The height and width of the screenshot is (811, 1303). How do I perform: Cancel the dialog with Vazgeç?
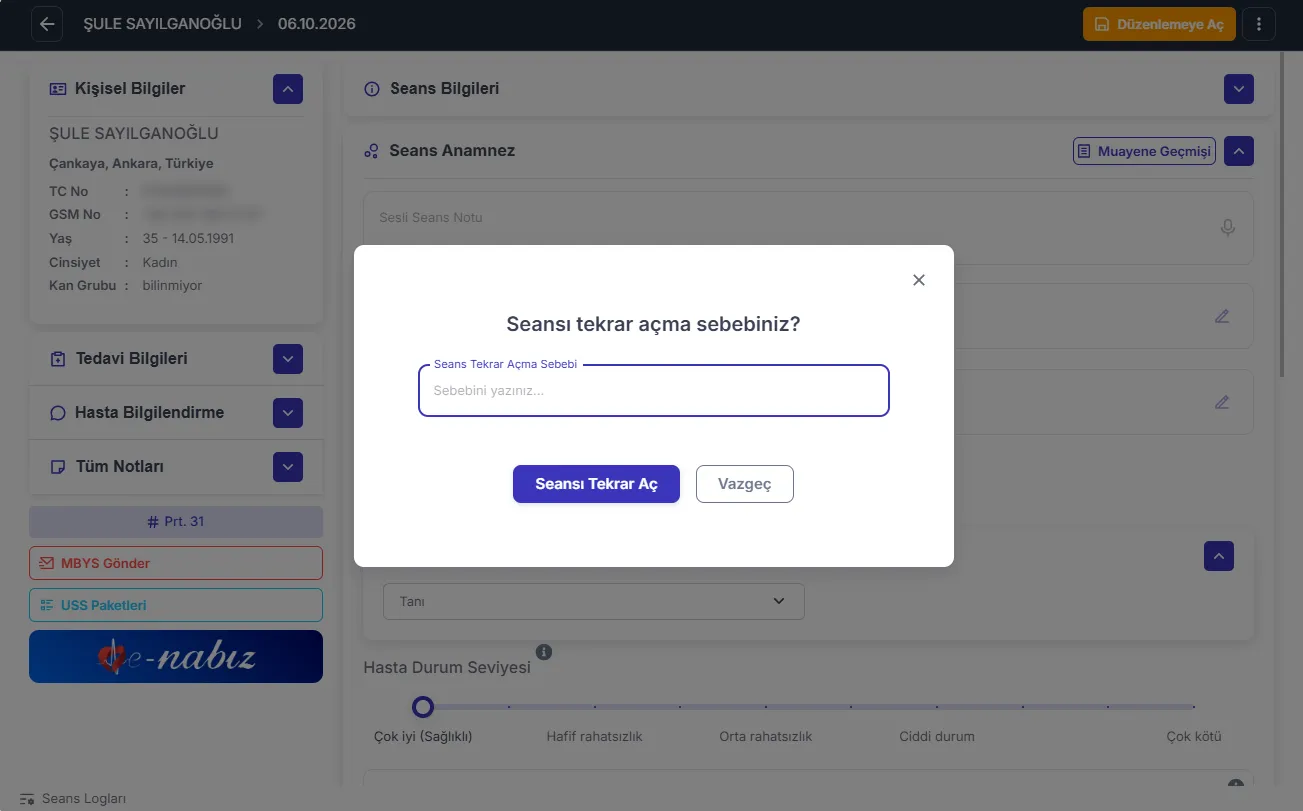[x=745, y=484]
